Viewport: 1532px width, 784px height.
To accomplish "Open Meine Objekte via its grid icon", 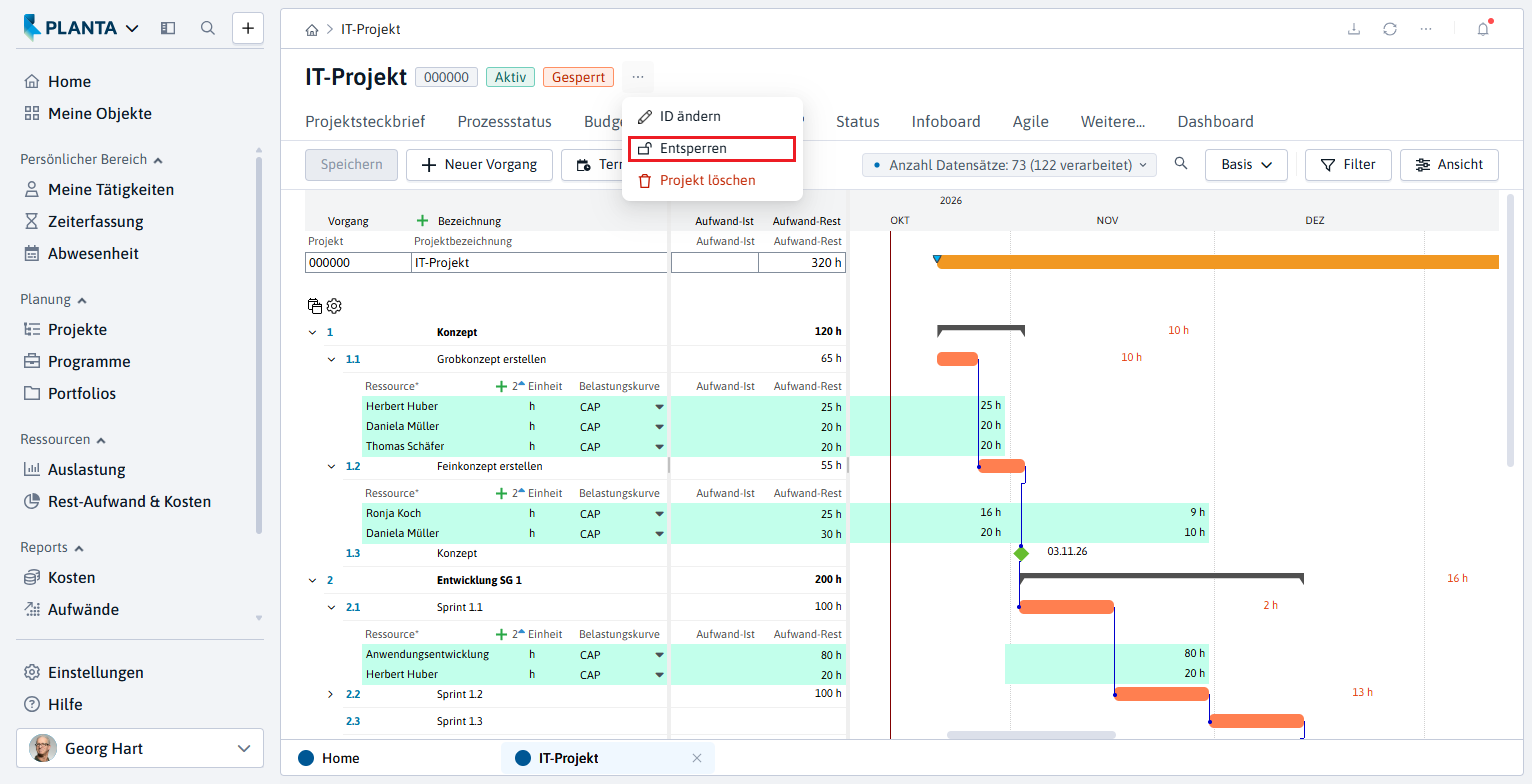I will tap(32, 114).
